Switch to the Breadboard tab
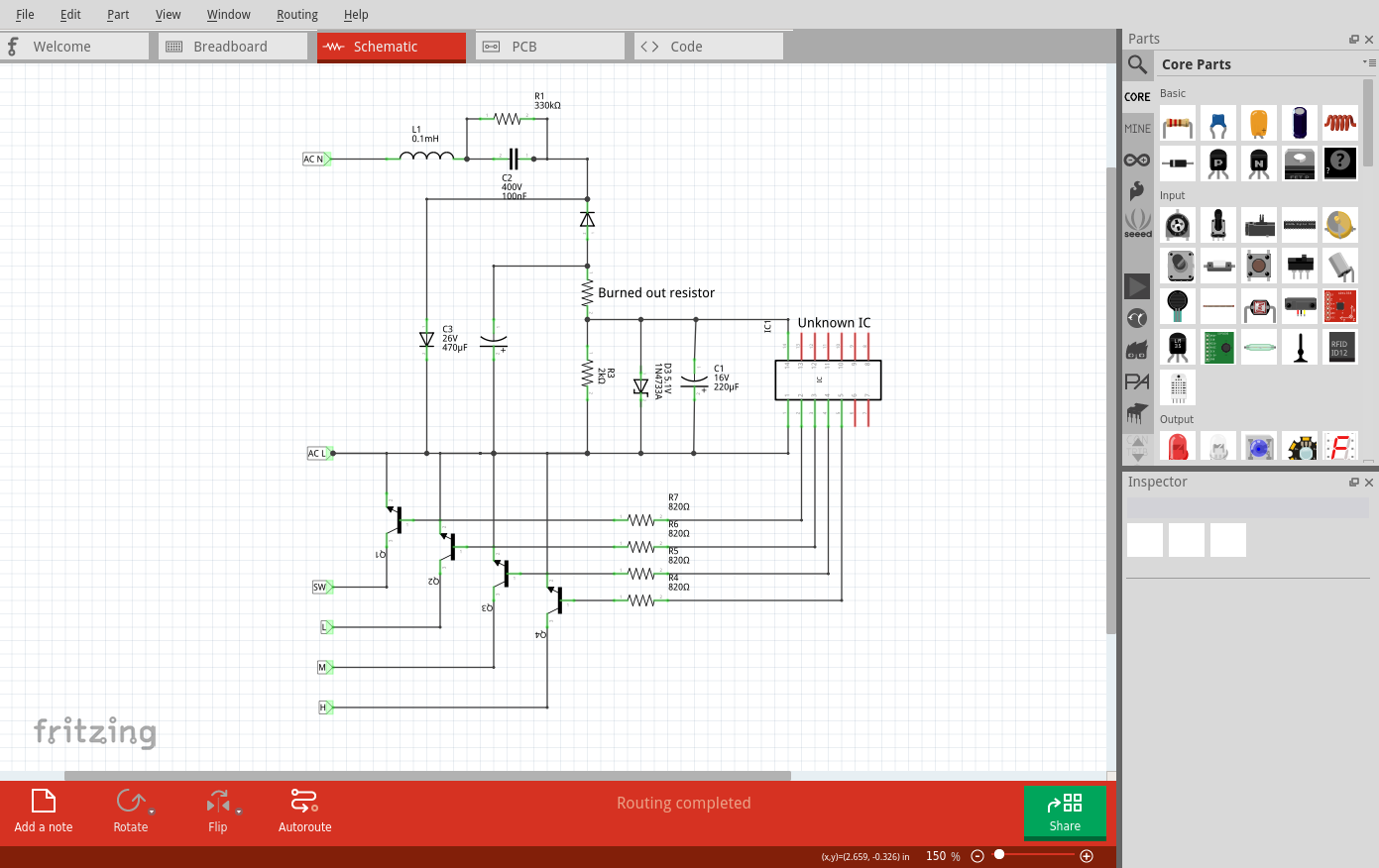 231,47
